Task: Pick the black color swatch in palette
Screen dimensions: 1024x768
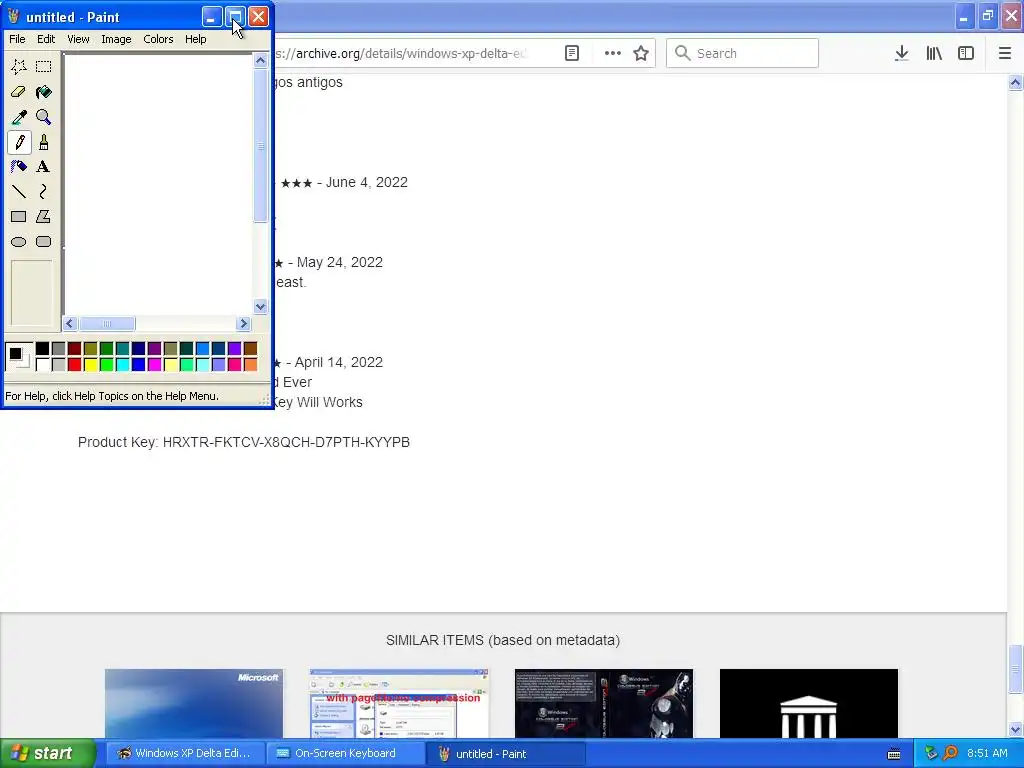Action: [x=42, y=349]
